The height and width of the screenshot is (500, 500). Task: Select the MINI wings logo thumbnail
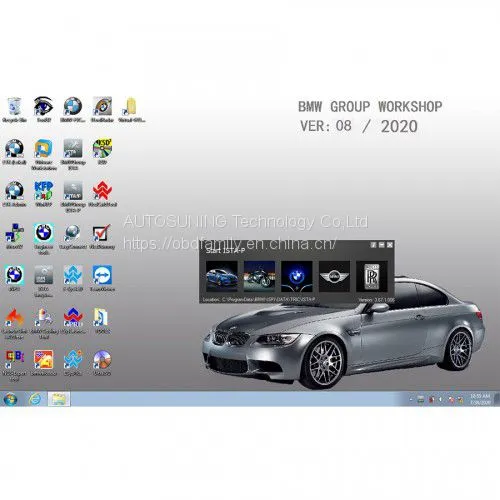click(334, 277)
